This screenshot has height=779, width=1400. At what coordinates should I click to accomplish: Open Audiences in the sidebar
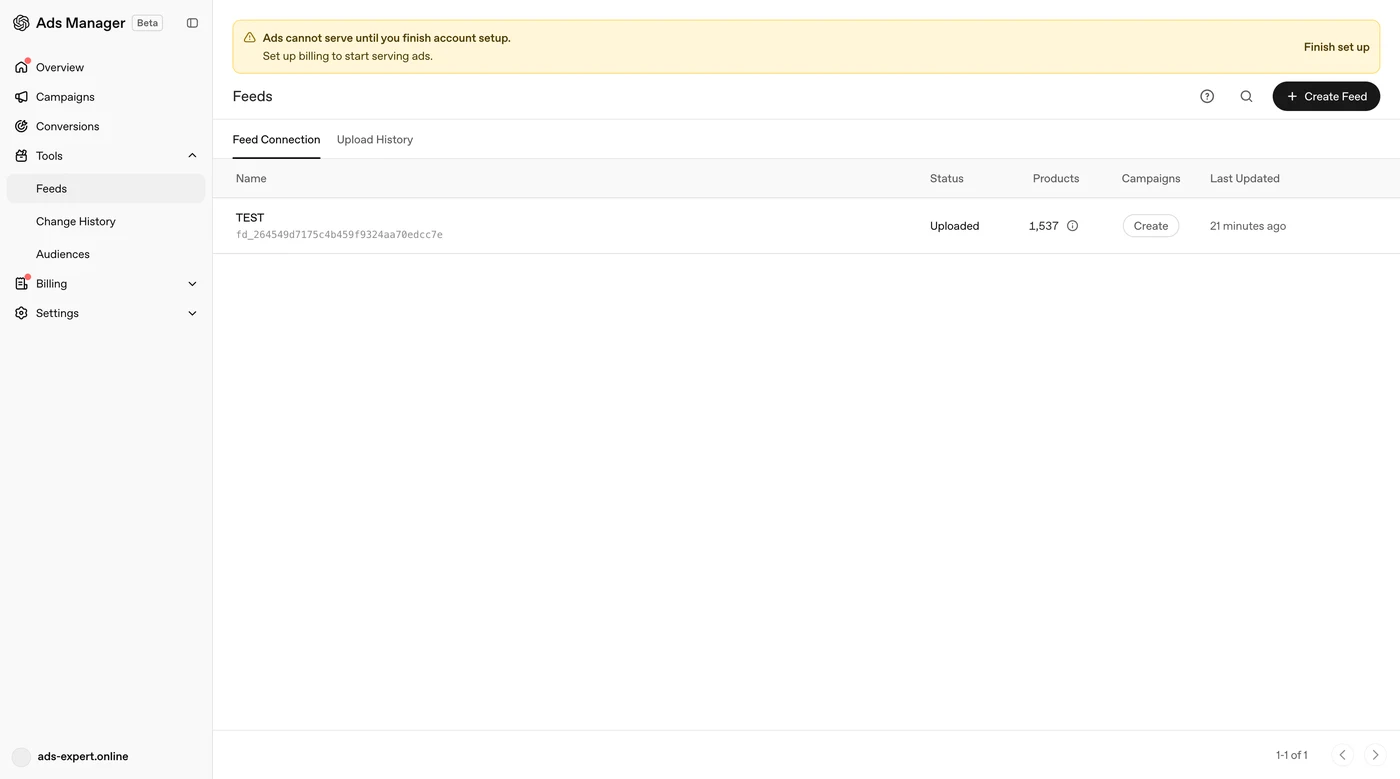click(106, 254)
